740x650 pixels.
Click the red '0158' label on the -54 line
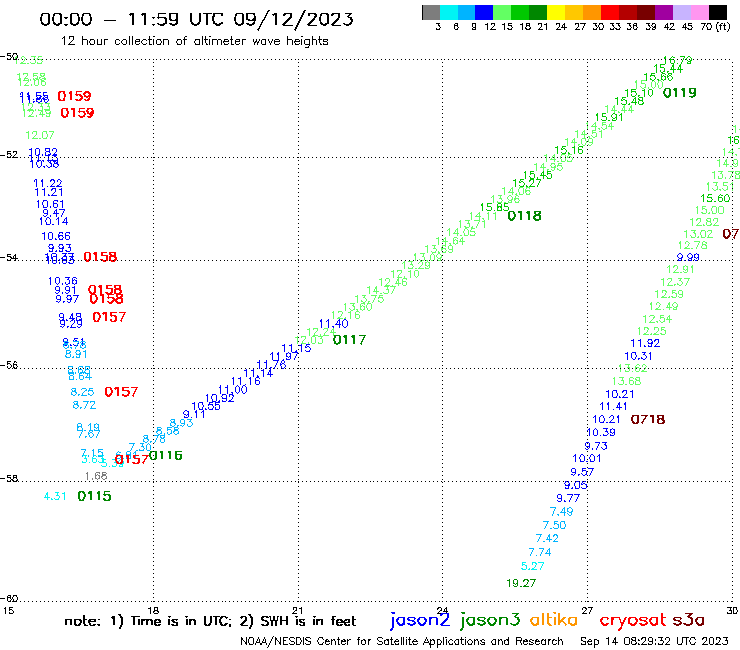click(x=100, y=257)
